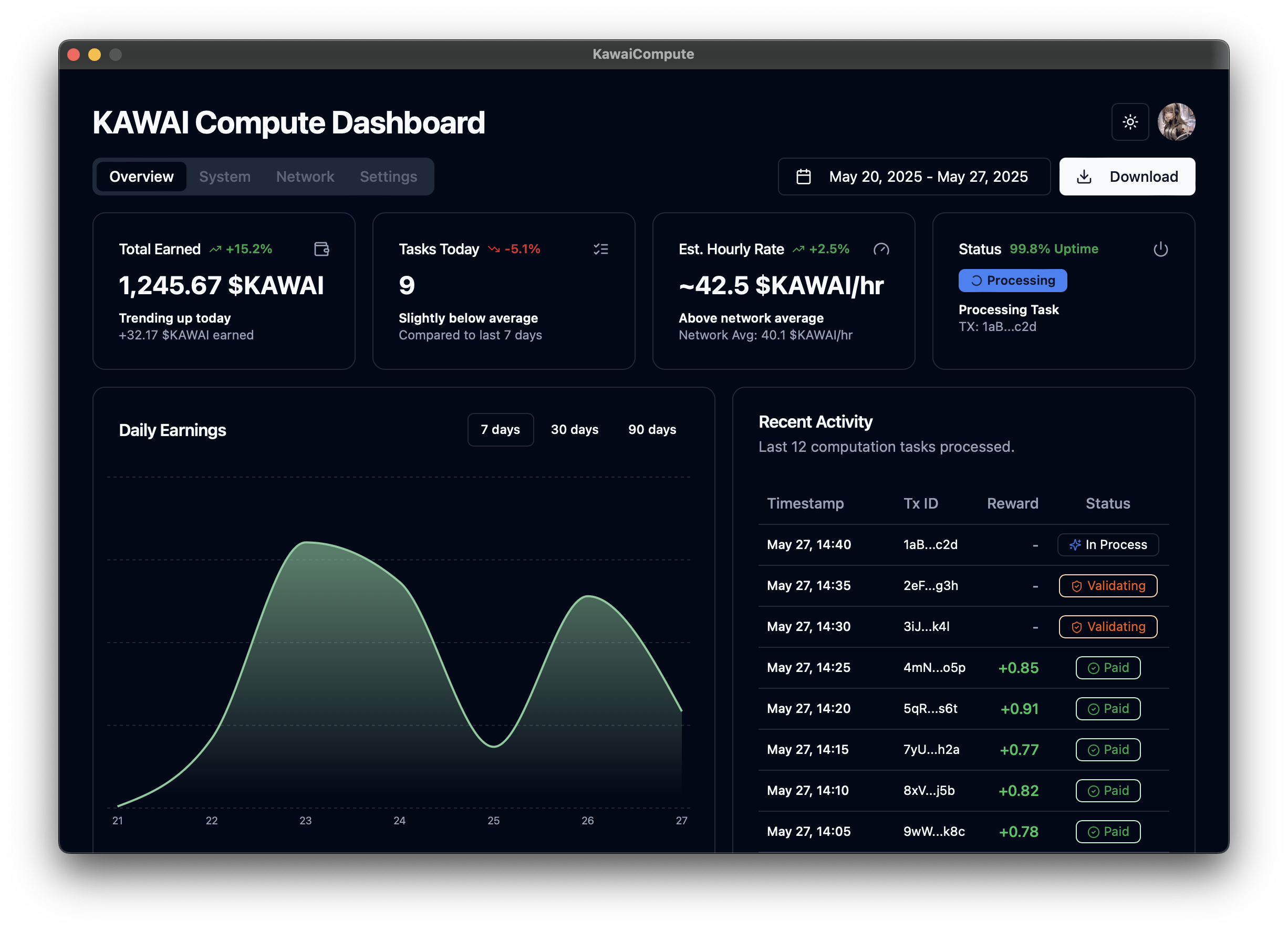Switch chart to 30 days
Image resolution: width=1288 pixels, height=931 pixels.
click(574, 429)
